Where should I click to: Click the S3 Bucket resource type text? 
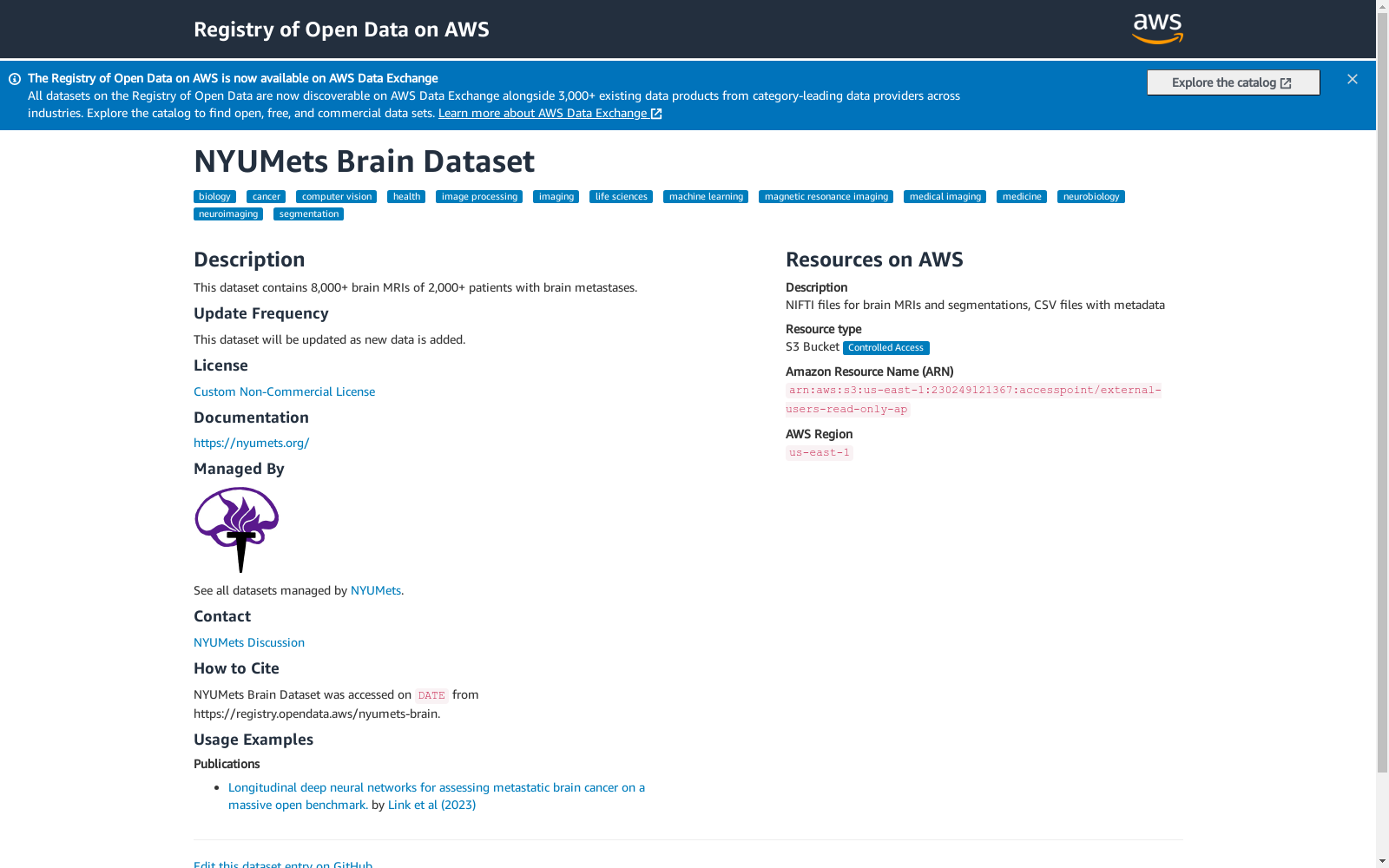click(x=813, y=346)
